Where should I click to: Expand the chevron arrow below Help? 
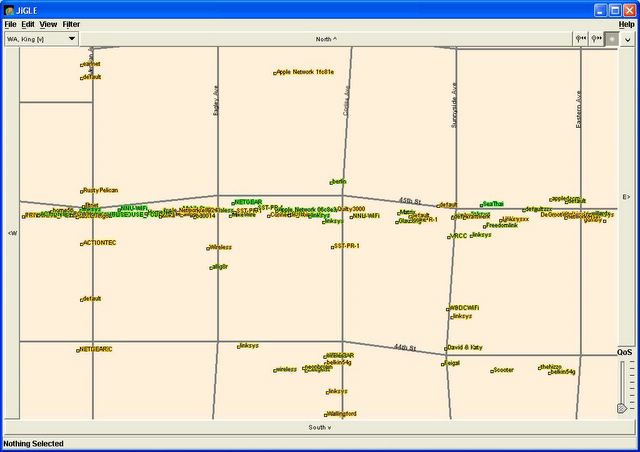point(627,39)
